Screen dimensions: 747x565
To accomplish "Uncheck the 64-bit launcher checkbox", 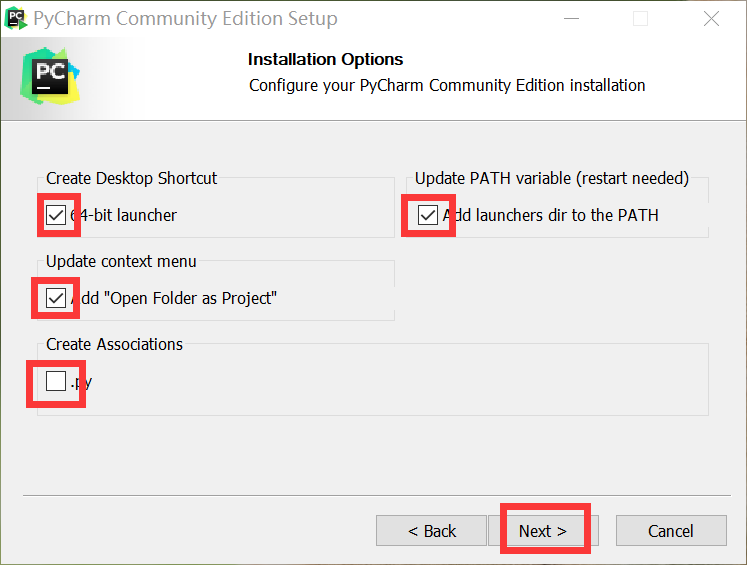I will click(56, 215).
